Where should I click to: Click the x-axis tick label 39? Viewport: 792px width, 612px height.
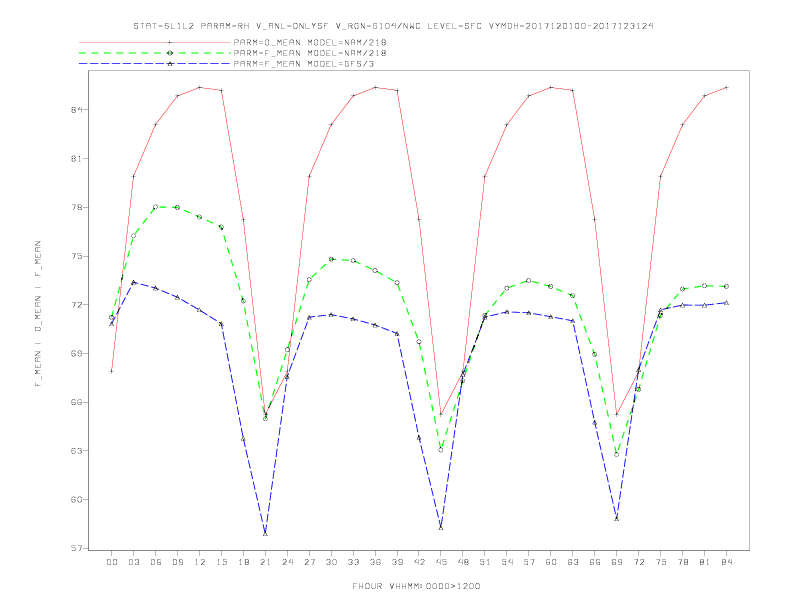pos(398,562)
